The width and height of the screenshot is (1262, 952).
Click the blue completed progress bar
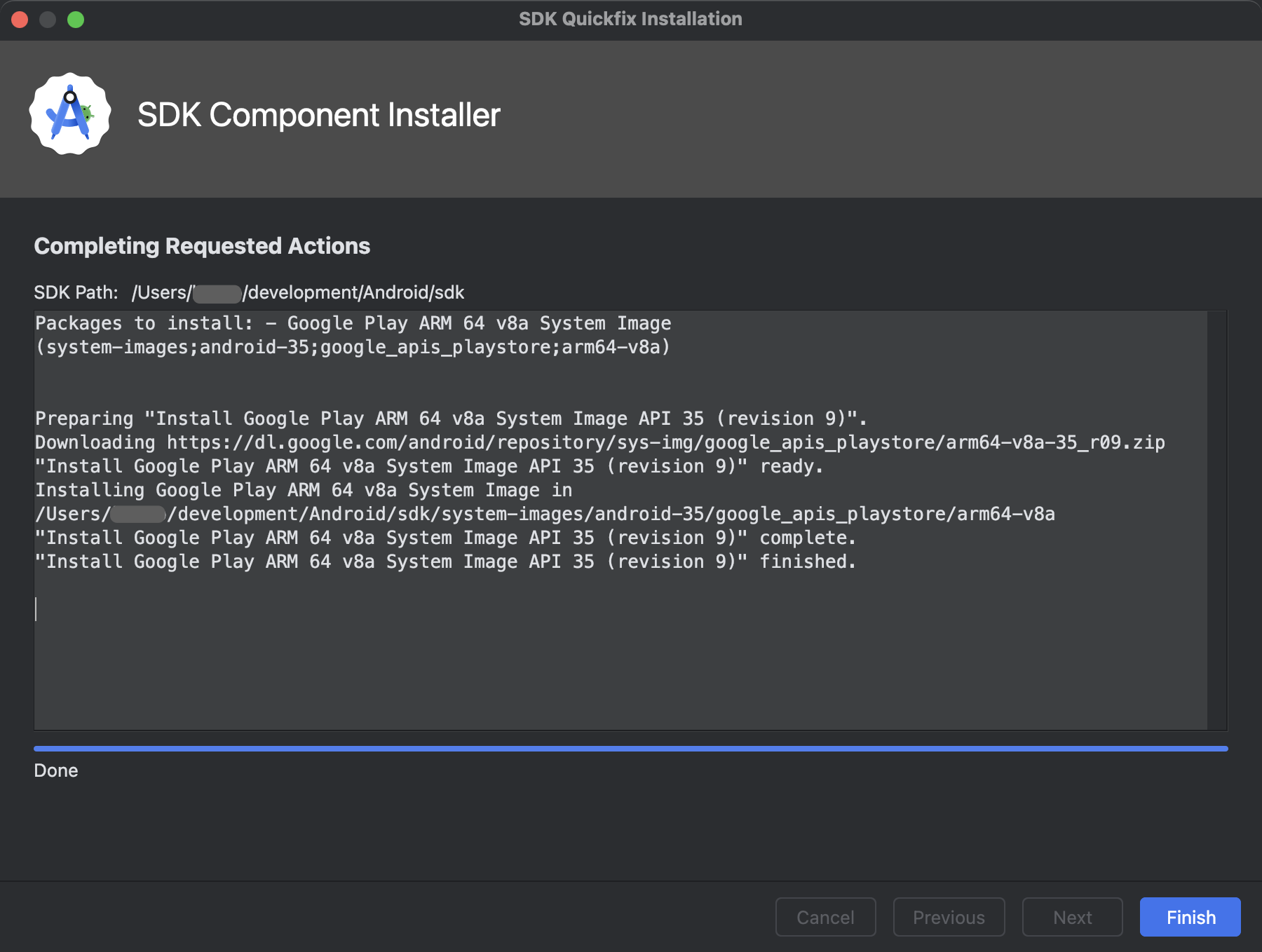click(x=631, y=749)
